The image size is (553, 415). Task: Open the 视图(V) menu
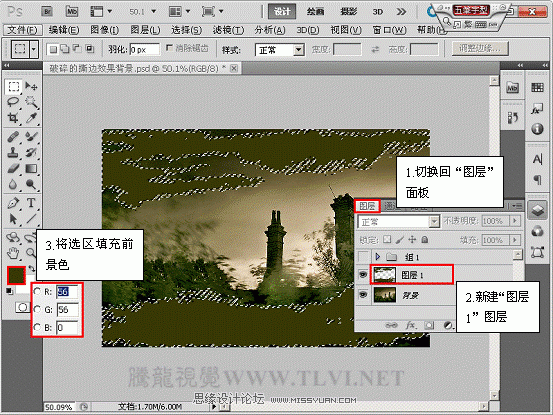tap(346, 30)
